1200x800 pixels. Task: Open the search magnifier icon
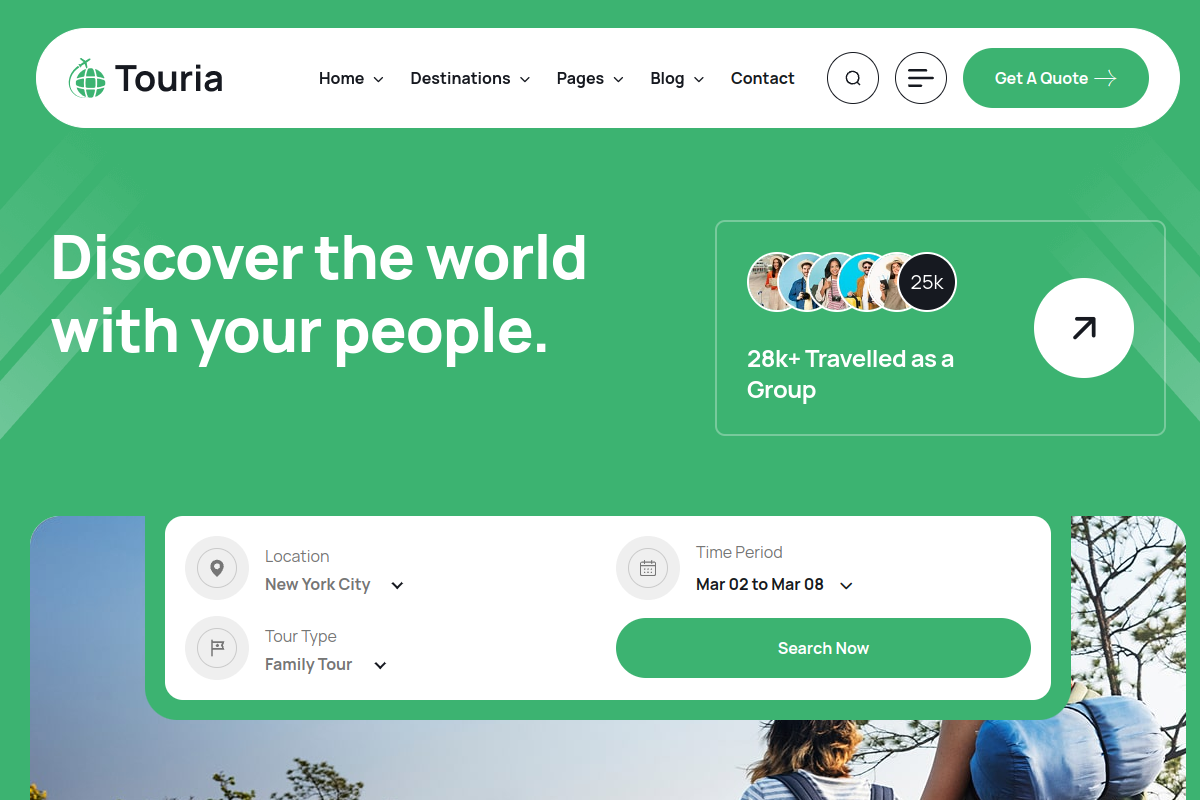pos(853,78)
